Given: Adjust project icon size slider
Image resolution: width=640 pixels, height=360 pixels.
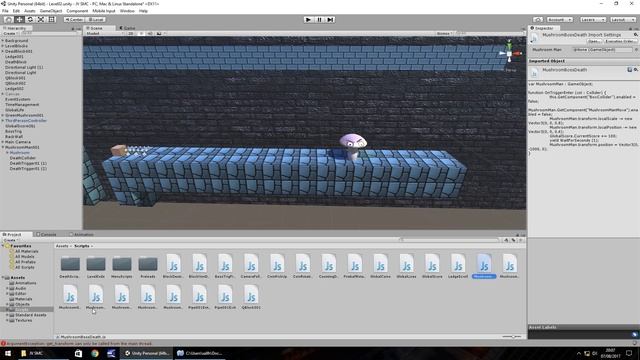Looking at the screenshot, I should [512, 337].
